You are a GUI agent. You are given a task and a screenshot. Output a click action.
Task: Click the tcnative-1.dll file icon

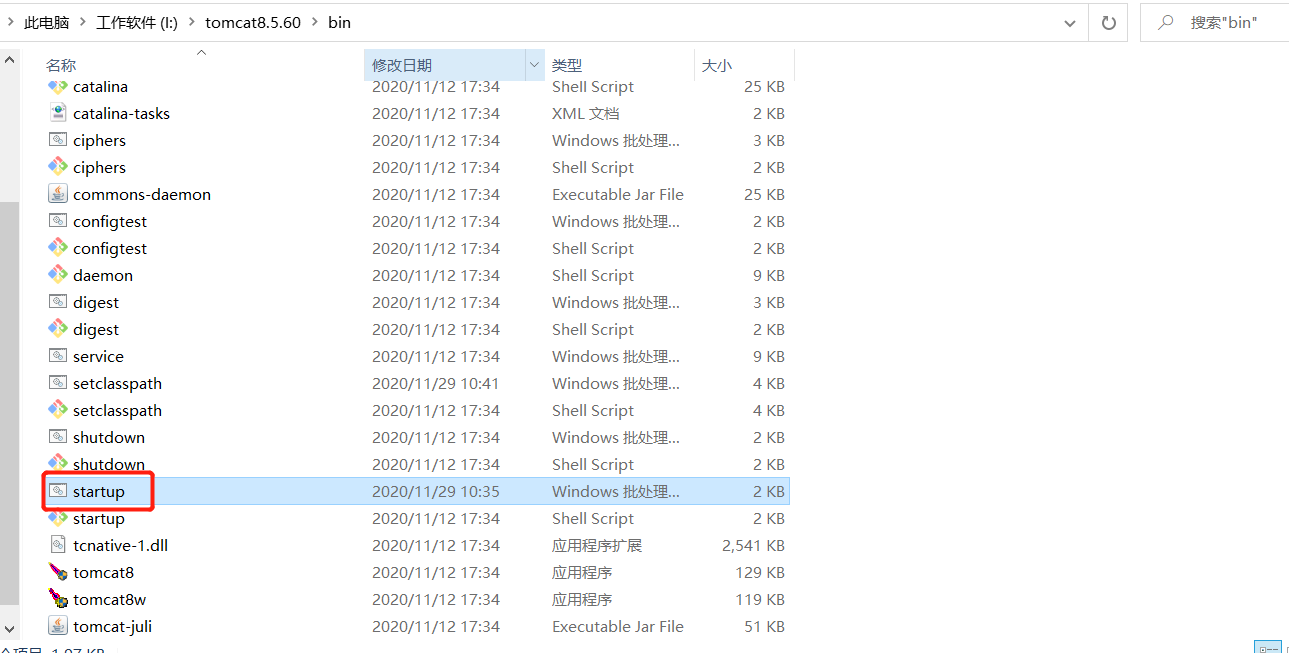click(58, 545)
